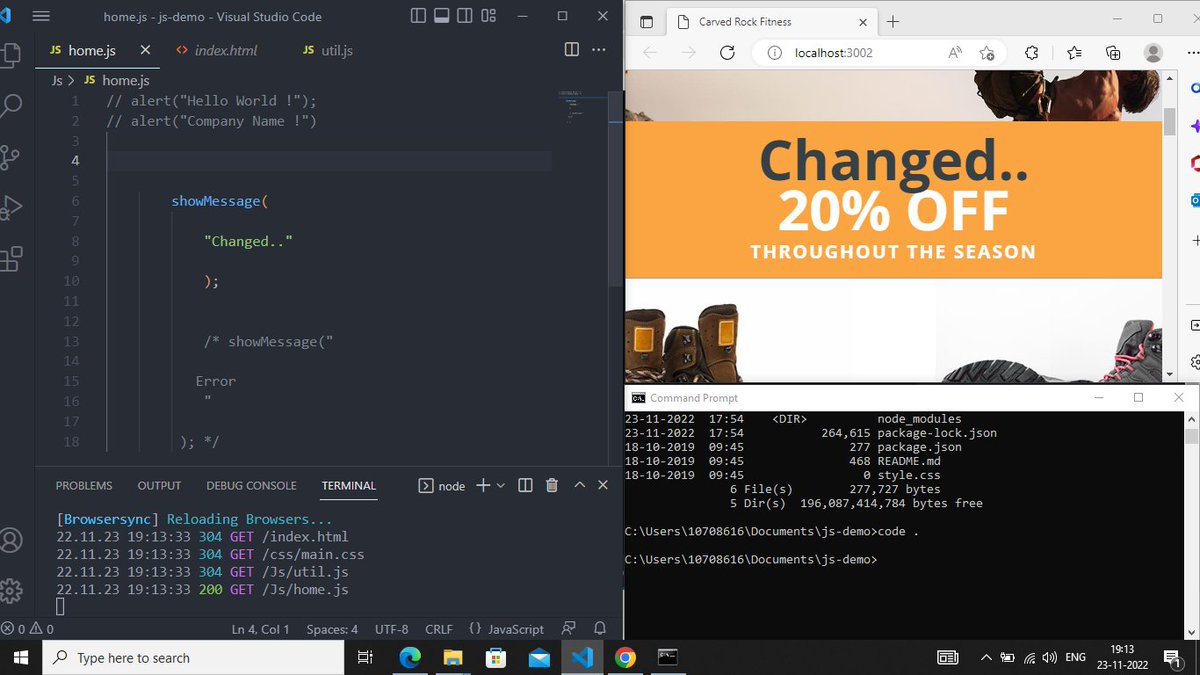Open notifications bell in VS Code status bar
This screenshot has height=675, width=1200.
click(600, 629)
